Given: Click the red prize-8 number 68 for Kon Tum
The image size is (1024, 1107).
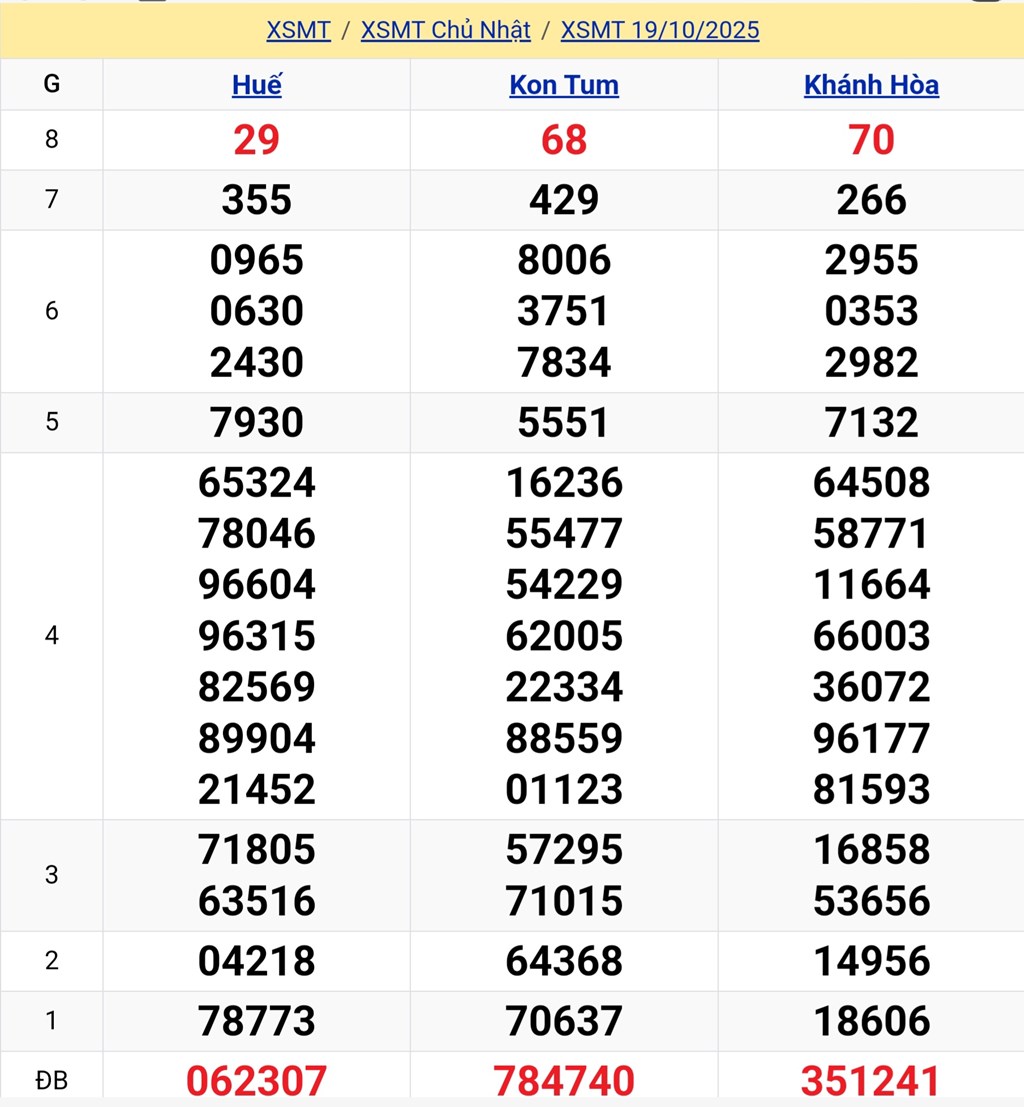Looking at the screenshot, I should click(564, 140).
